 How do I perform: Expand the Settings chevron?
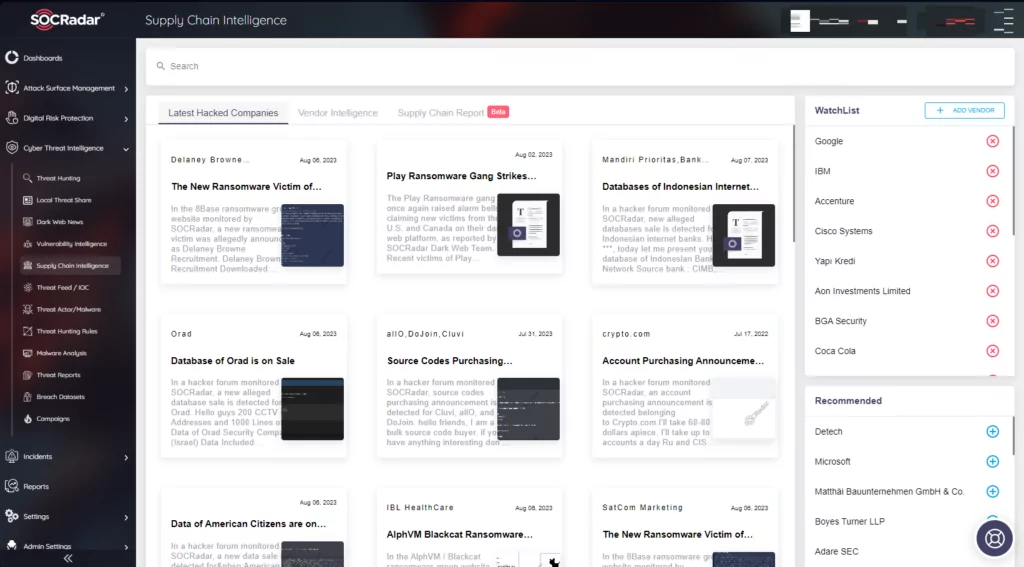126,517
